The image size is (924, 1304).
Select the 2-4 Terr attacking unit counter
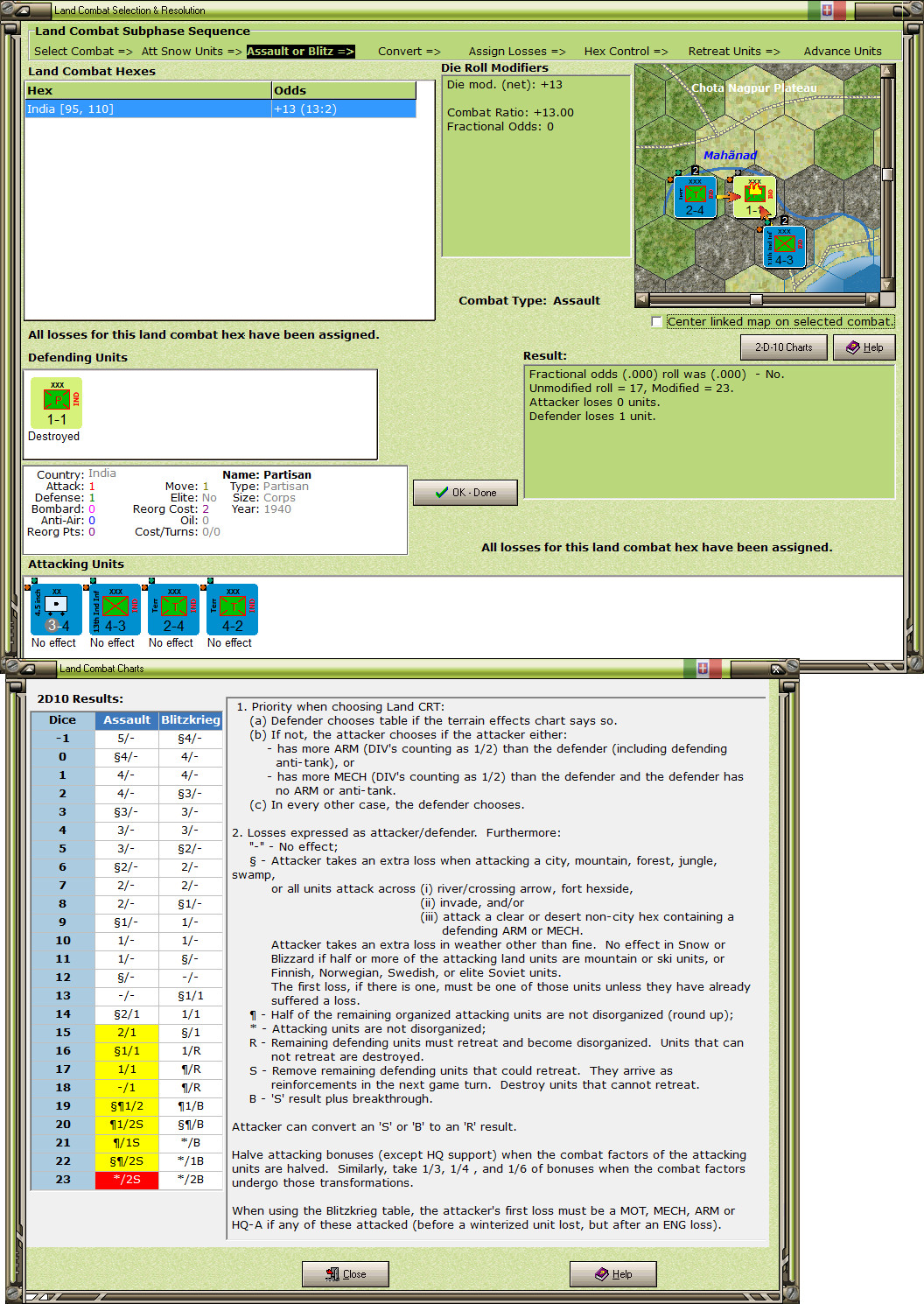173,610
